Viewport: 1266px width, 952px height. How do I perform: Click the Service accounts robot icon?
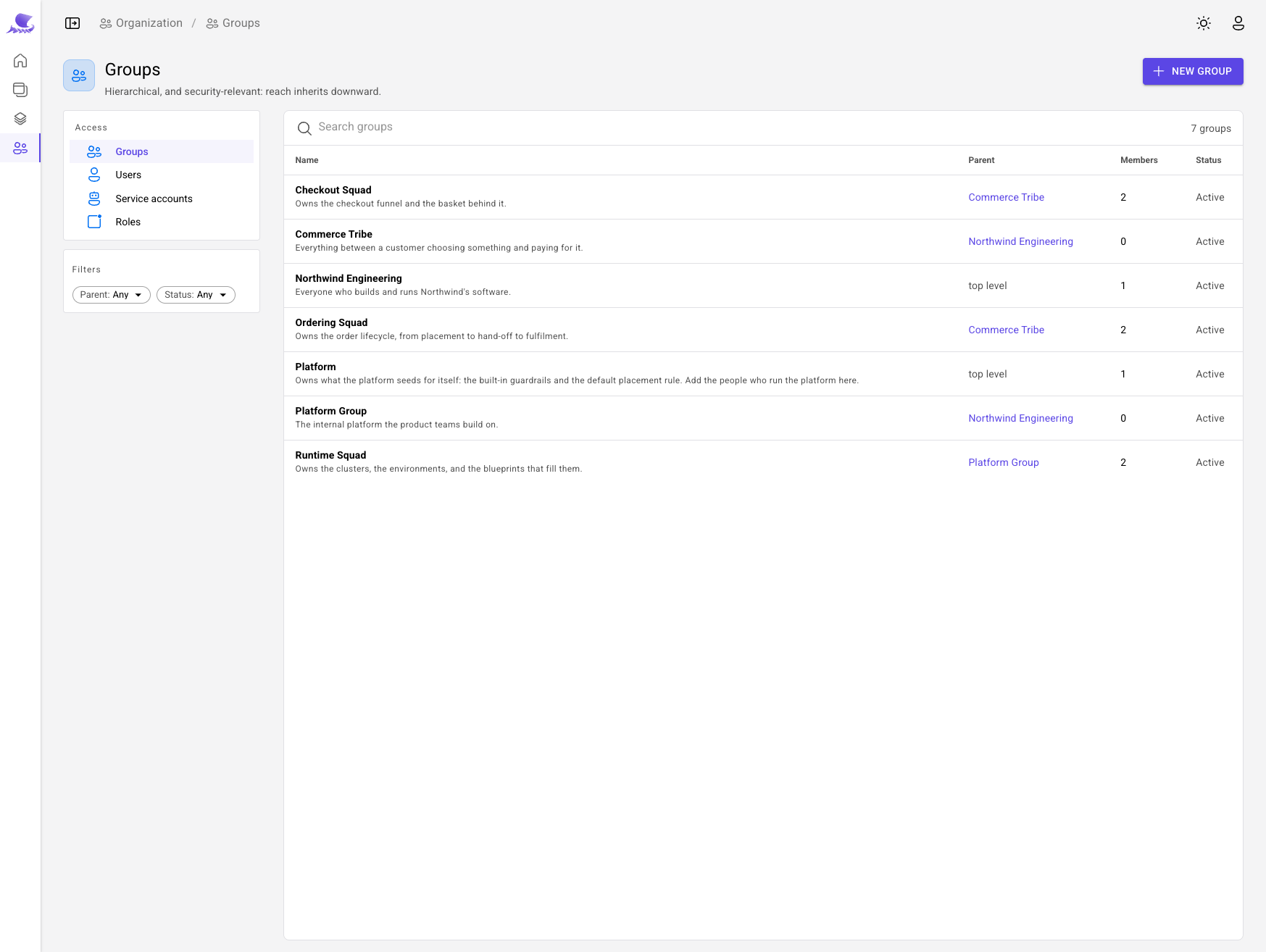click(x=94, y=199)
